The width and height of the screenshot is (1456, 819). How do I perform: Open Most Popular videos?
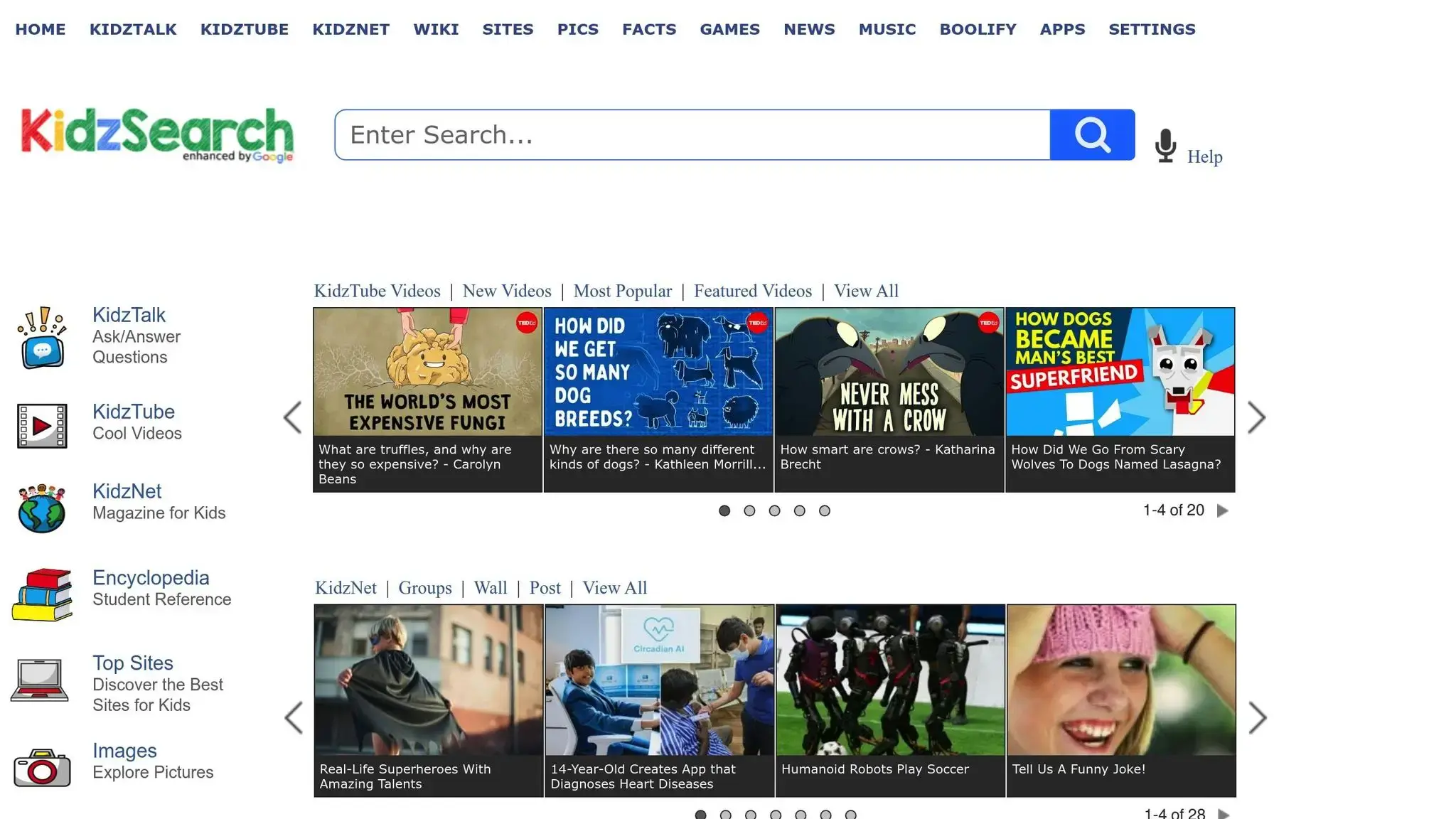(x=623, y=291)
